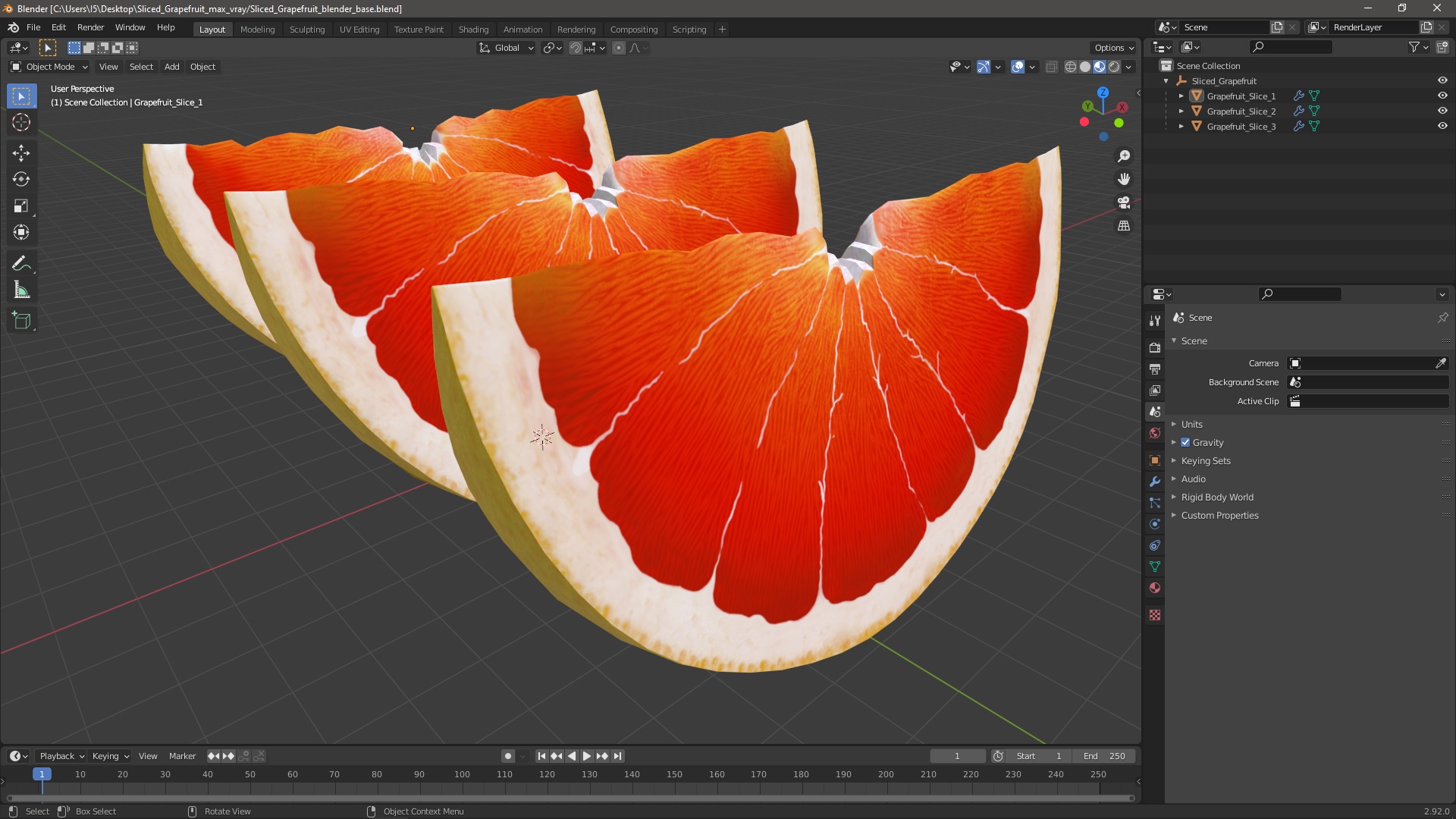
Task: Hide the Sliced_Grapefruit collection
Action: [x=1442, y=81]
